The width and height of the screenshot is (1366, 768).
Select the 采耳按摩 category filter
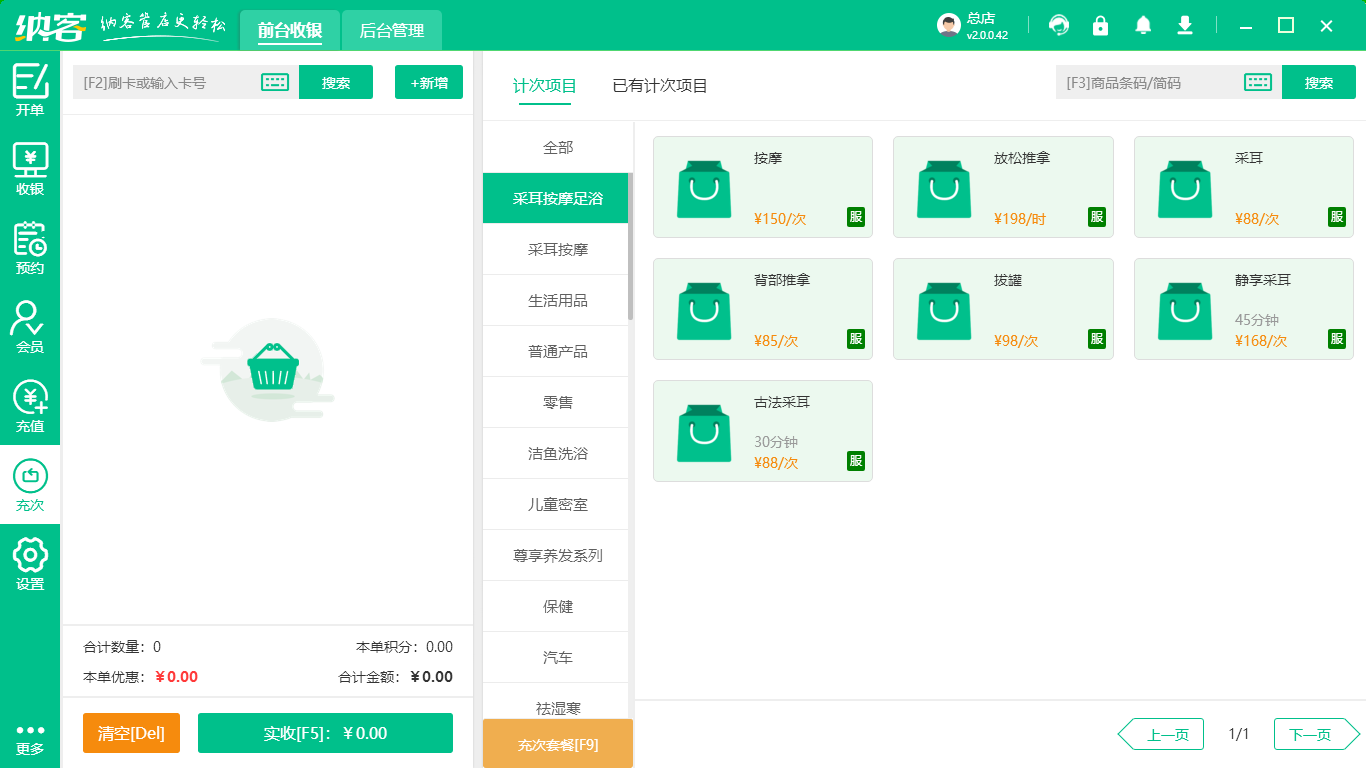tap(557, 249)
